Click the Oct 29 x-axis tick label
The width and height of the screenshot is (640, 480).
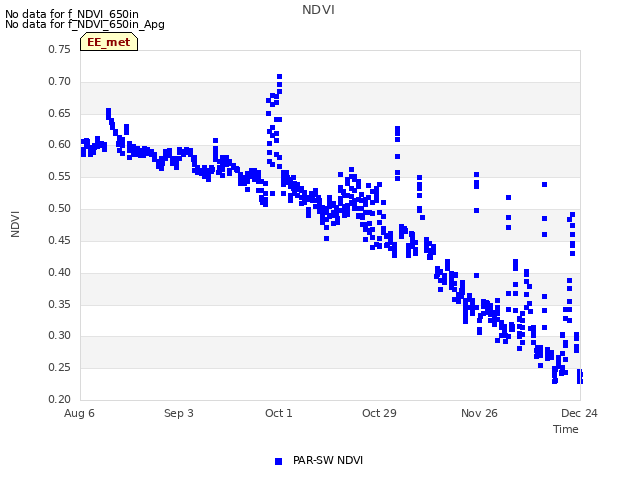(379, 413)
